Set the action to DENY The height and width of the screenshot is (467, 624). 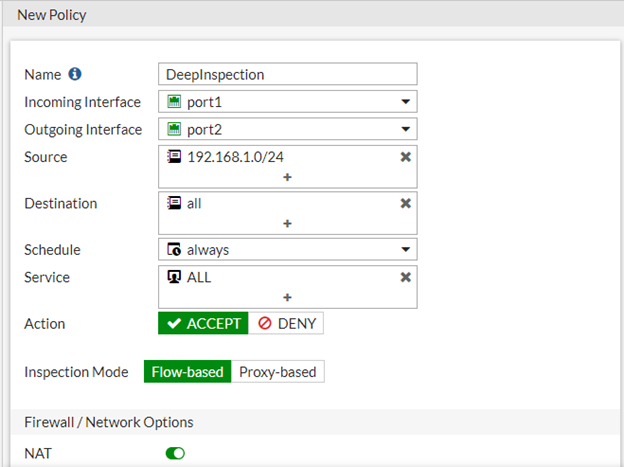pyautogui.click(x=286, y=324)
